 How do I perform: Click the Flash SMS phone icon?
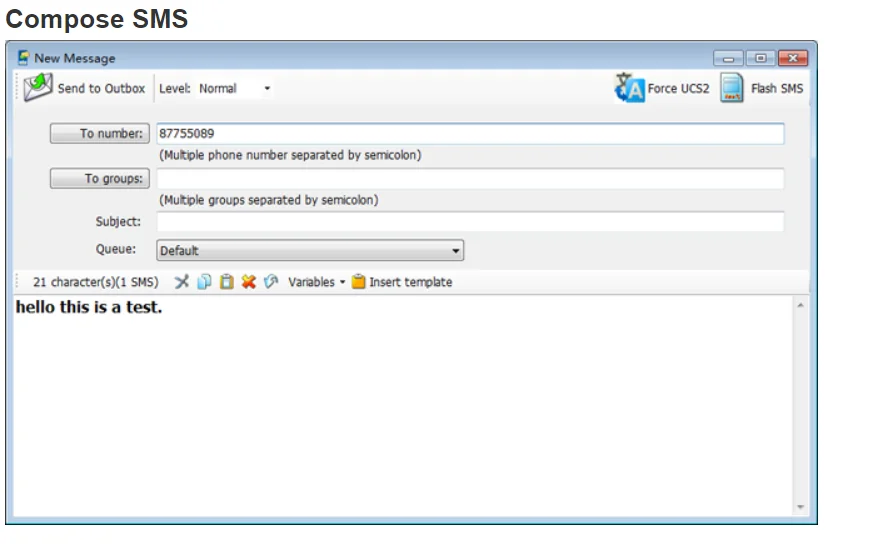(731, 88)
